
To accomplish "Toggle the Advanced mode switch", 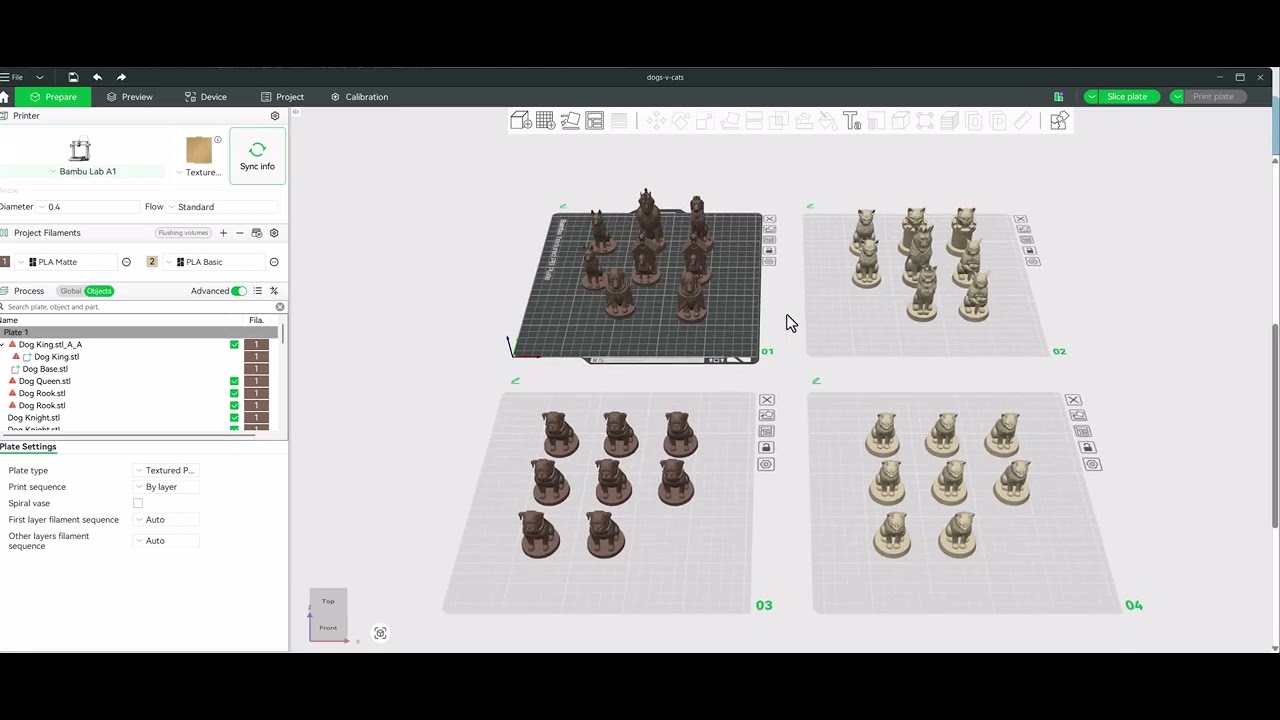I will click(x=239, y=291).
